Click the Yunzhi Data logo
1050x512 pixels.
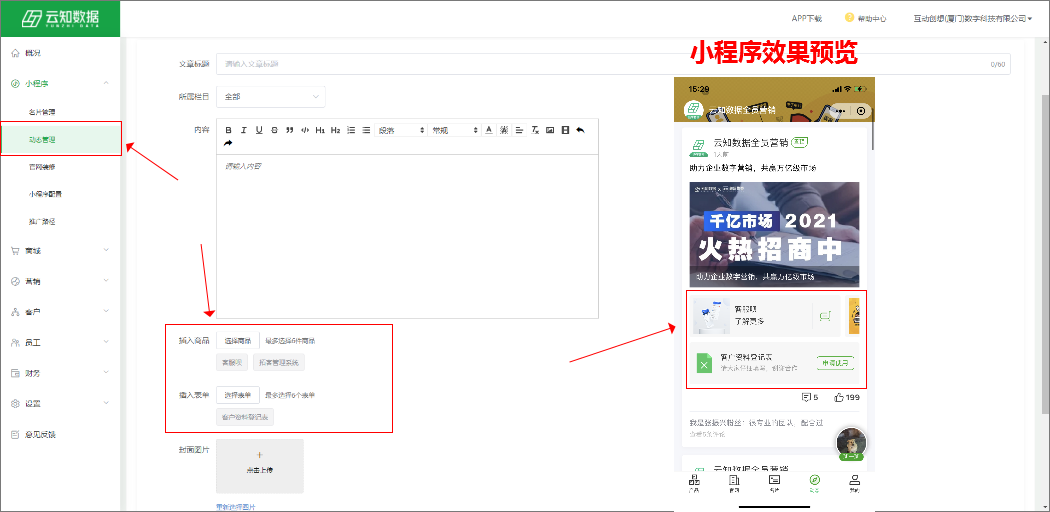coord(60,18)
